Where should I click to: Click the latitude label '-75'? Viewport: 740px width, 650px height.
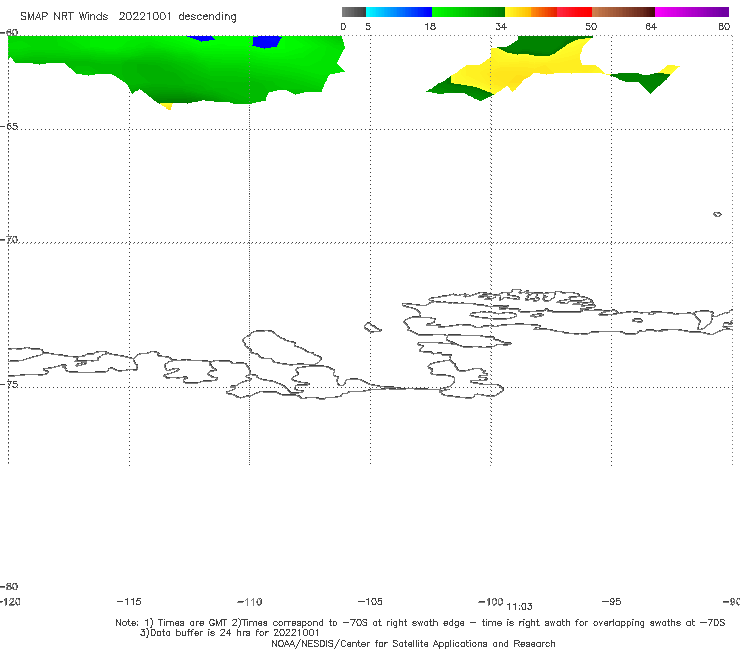point(9,384)
